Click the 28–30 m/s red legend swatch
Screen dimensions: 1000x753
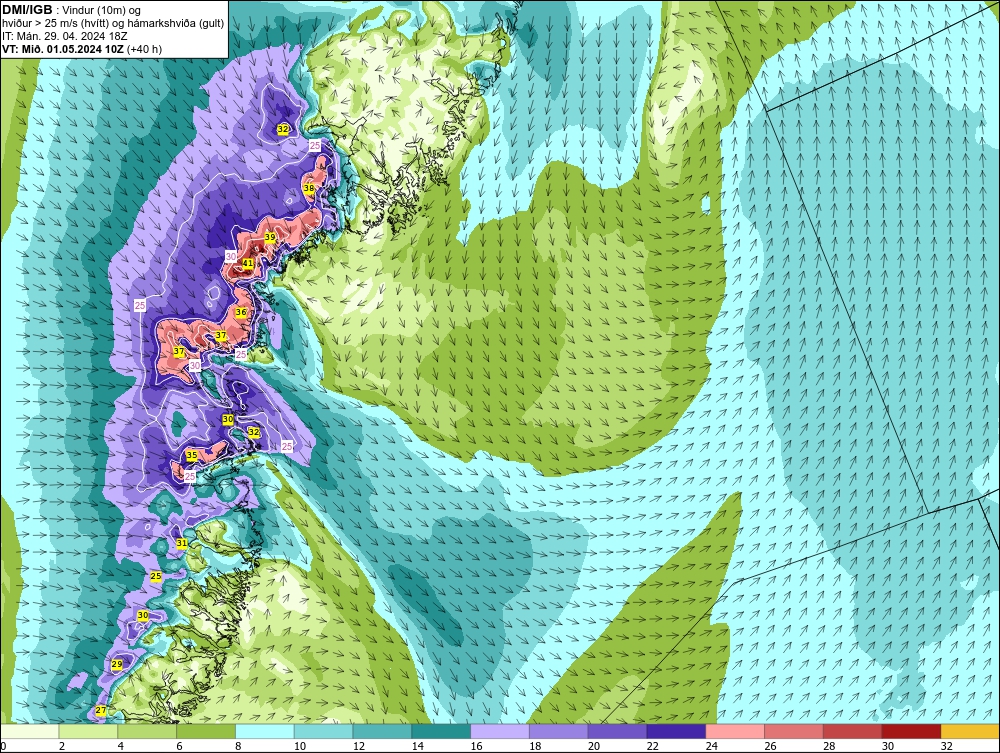853,731
